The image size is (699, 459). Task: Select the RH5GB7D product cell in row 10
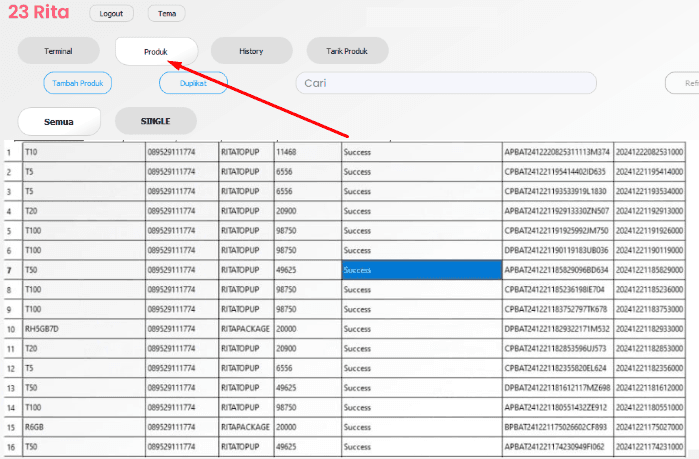click(x=84, y=329)
